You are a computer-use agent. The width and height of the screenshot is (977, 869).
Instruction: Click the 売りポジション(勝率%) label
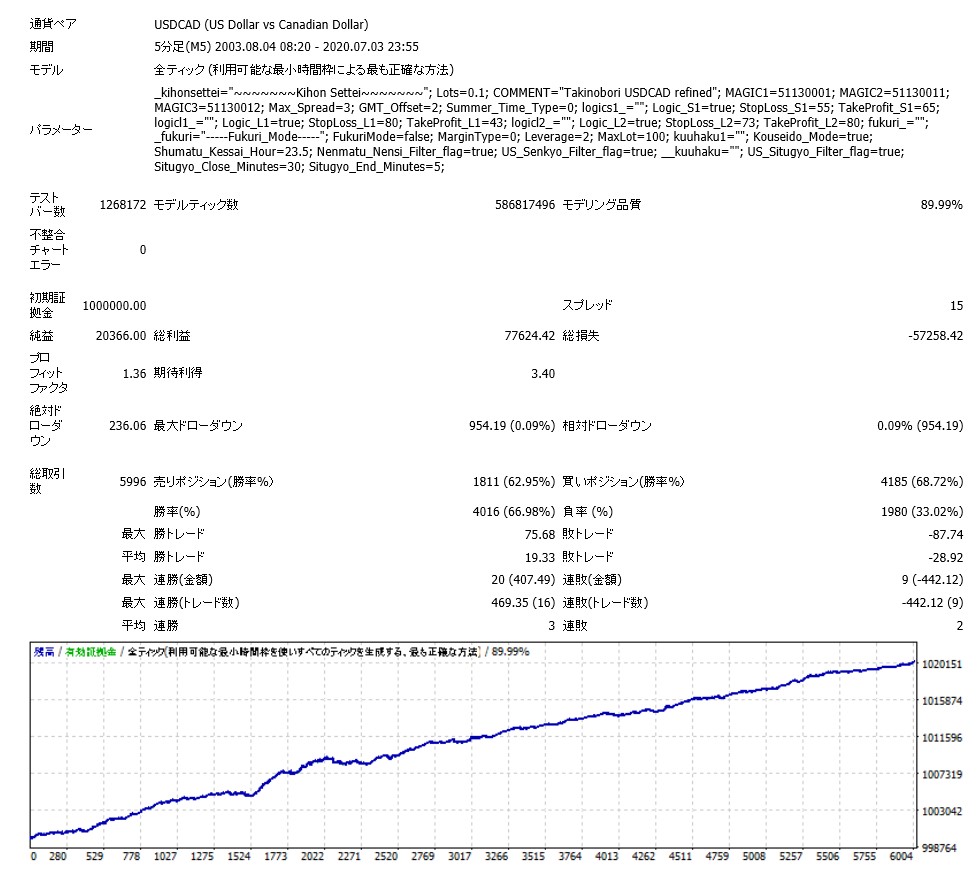(x=213, y=482)
